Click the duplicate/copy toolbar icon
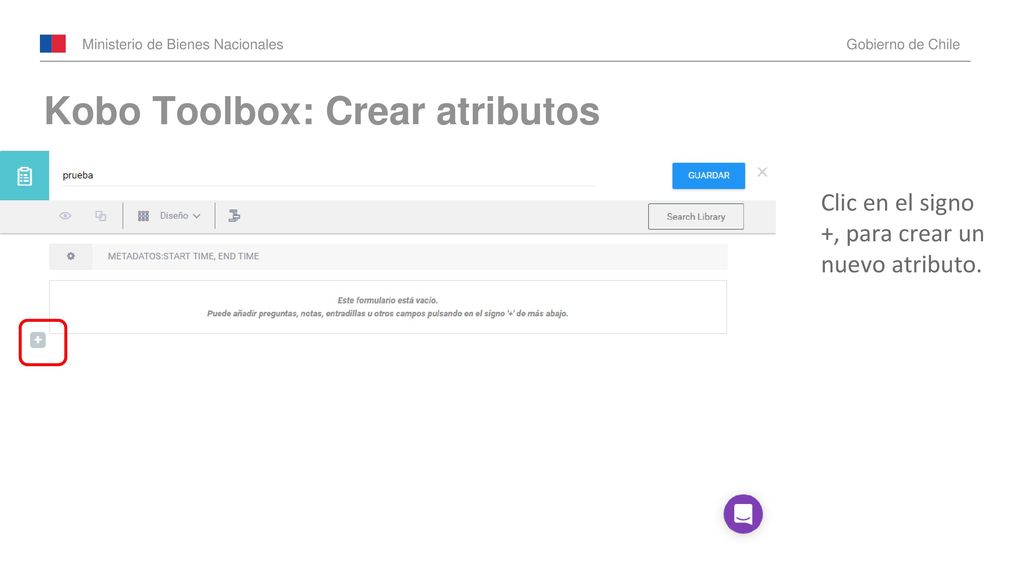The image size is (1024, 576). pos(101,216)
